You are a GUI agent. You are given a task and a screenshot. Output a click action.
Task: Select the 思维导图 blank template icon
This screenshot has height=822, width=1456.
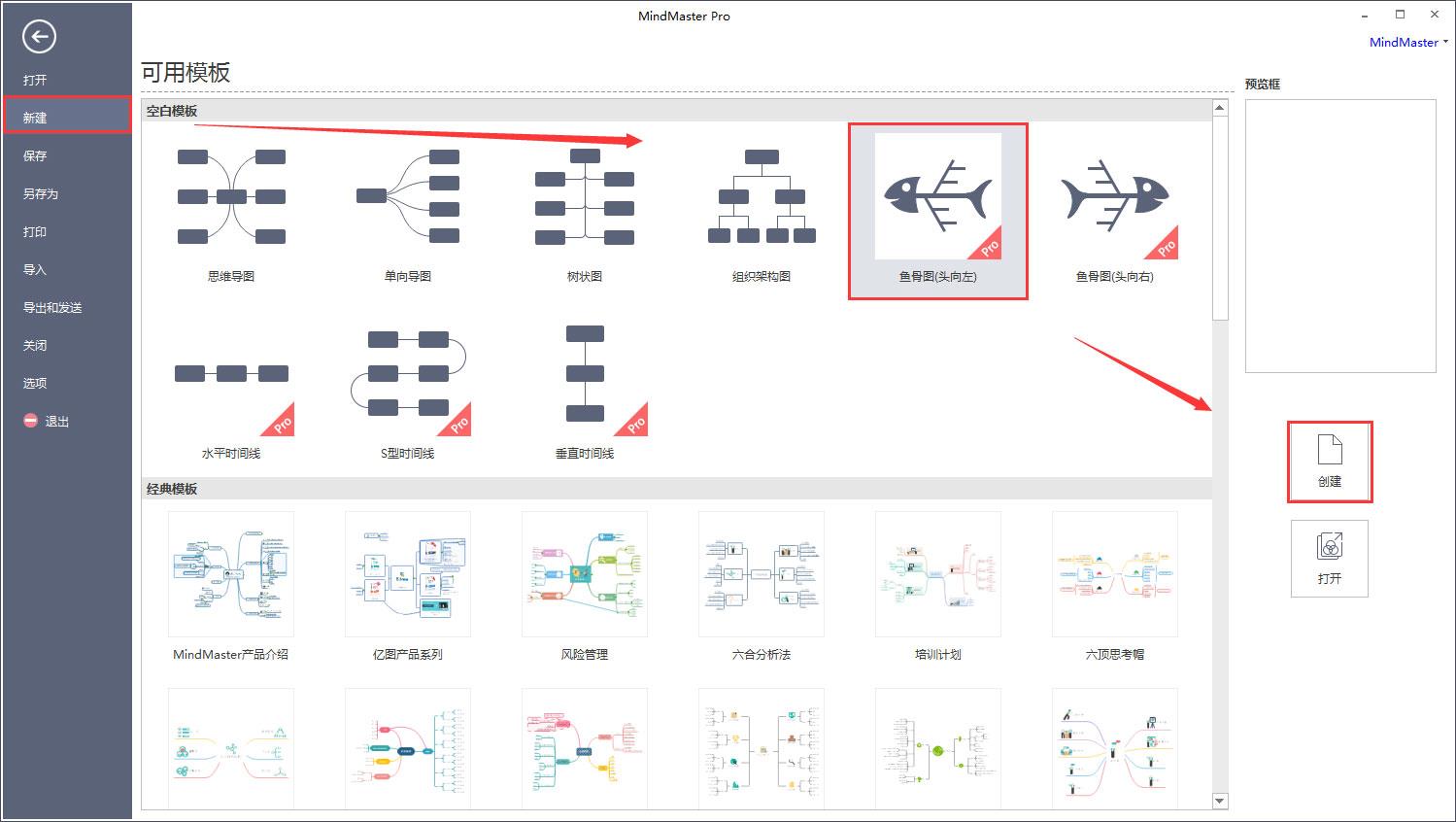coord(231,196)
